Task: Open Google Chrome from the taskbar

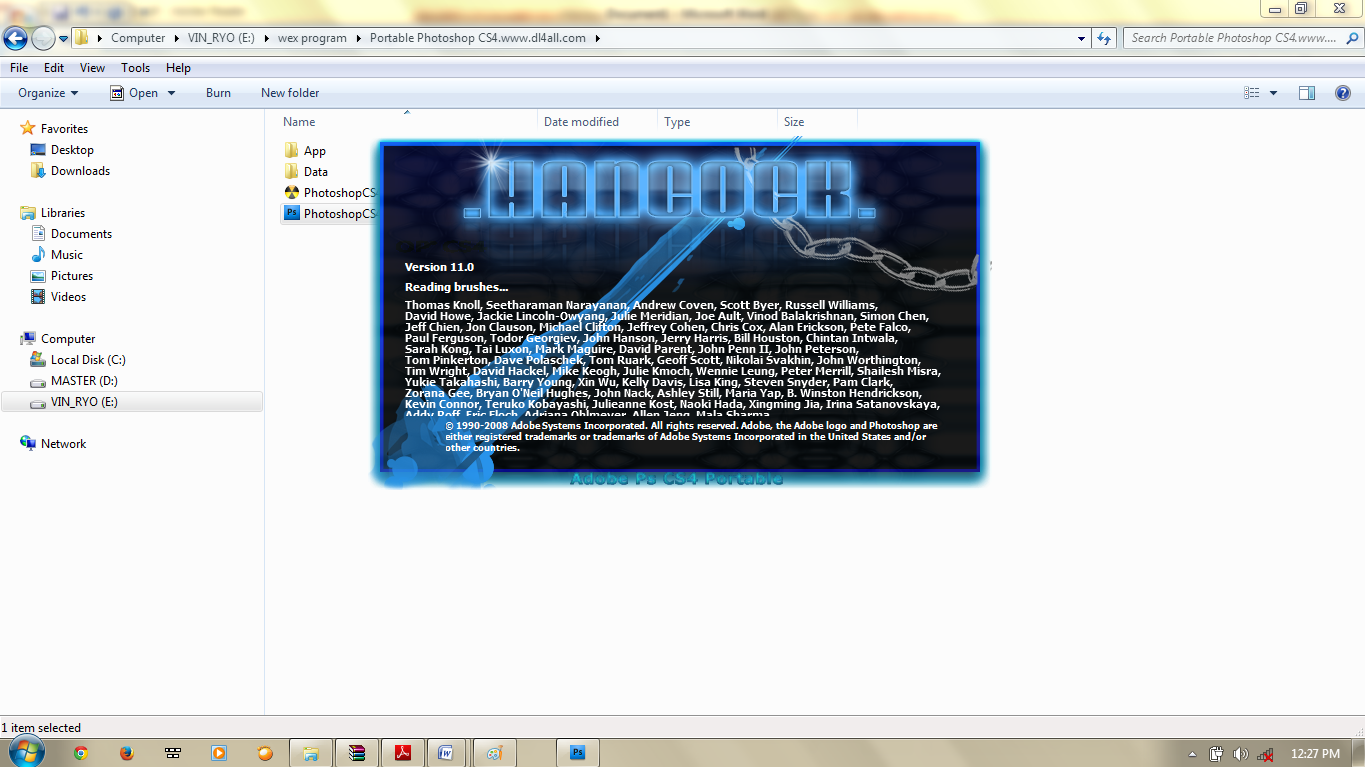Action: pos(80,753)
